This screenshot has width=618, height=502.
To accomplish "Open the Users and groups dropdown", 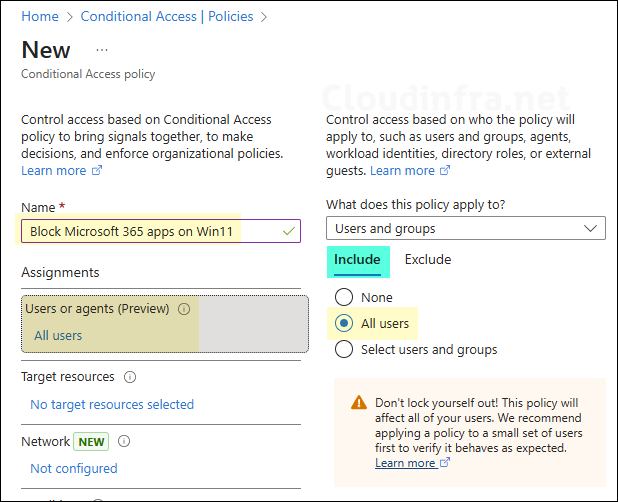I will (465, 228).
